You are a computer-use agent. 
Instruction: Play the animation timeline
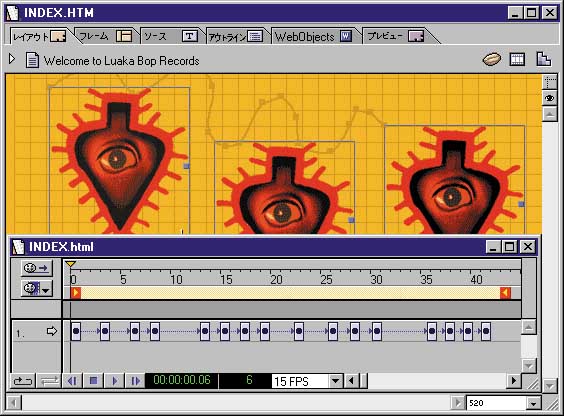click(114, 380)
